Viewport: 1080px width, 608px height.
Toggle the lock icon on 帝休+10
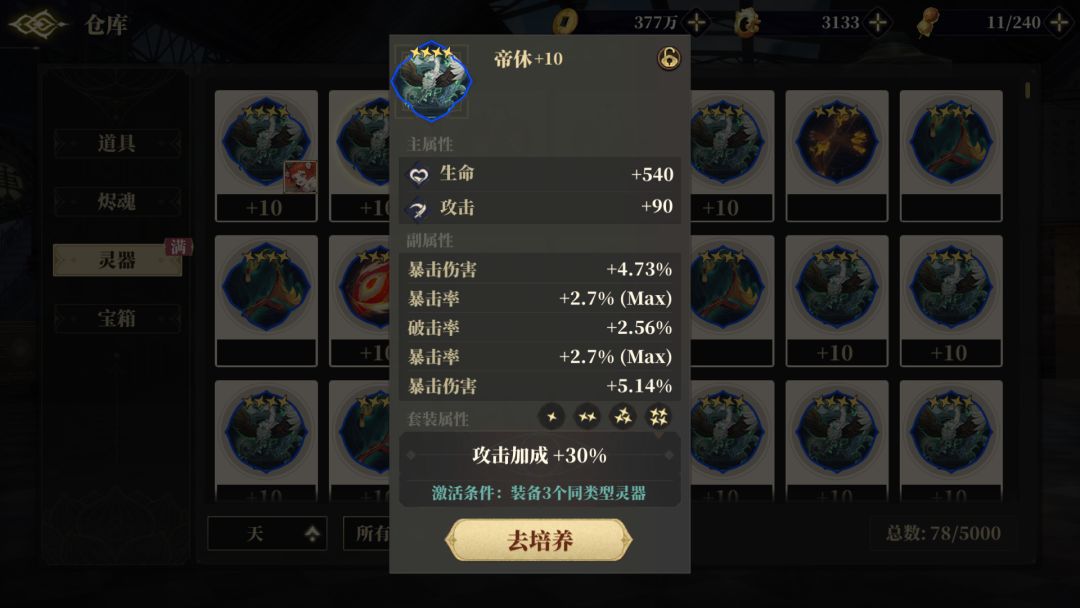668,58
